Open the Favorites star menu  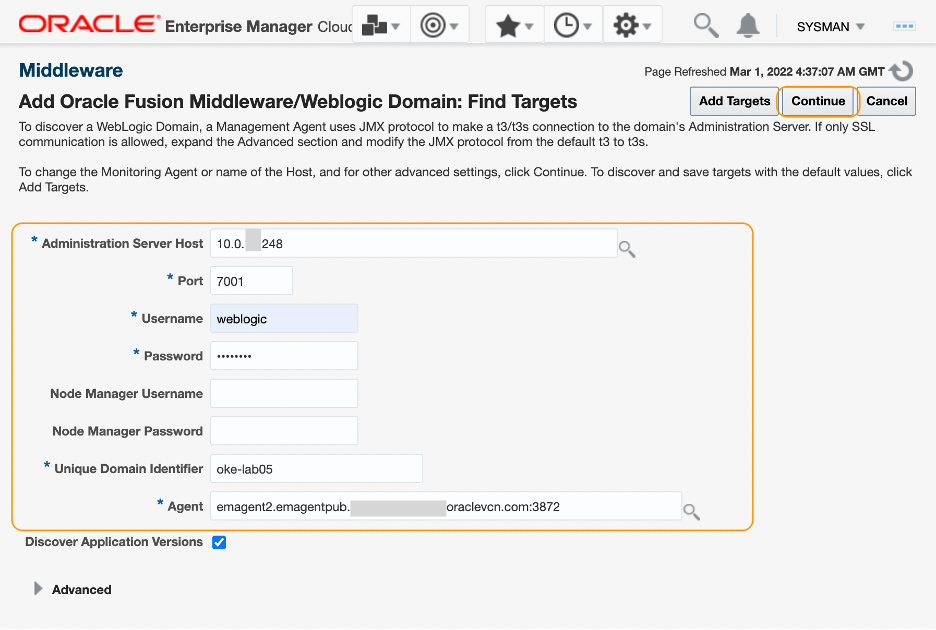click(x=514, y=25)
